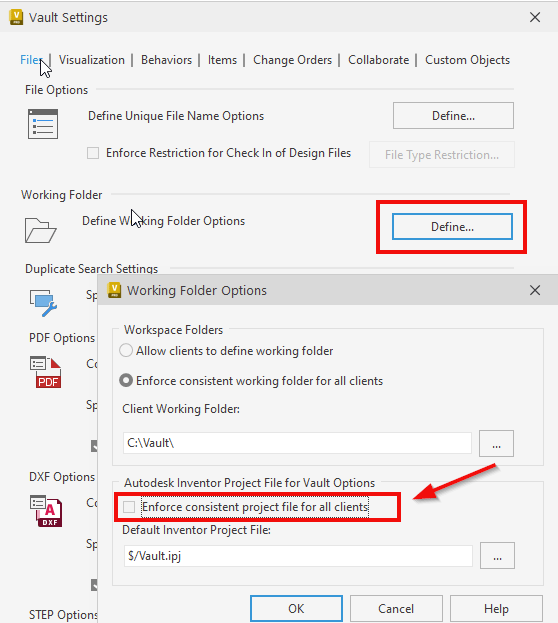Click the Define Working Folder Options label
The height and width of the screenshot is (623, 558).
[x=163, y=221]
